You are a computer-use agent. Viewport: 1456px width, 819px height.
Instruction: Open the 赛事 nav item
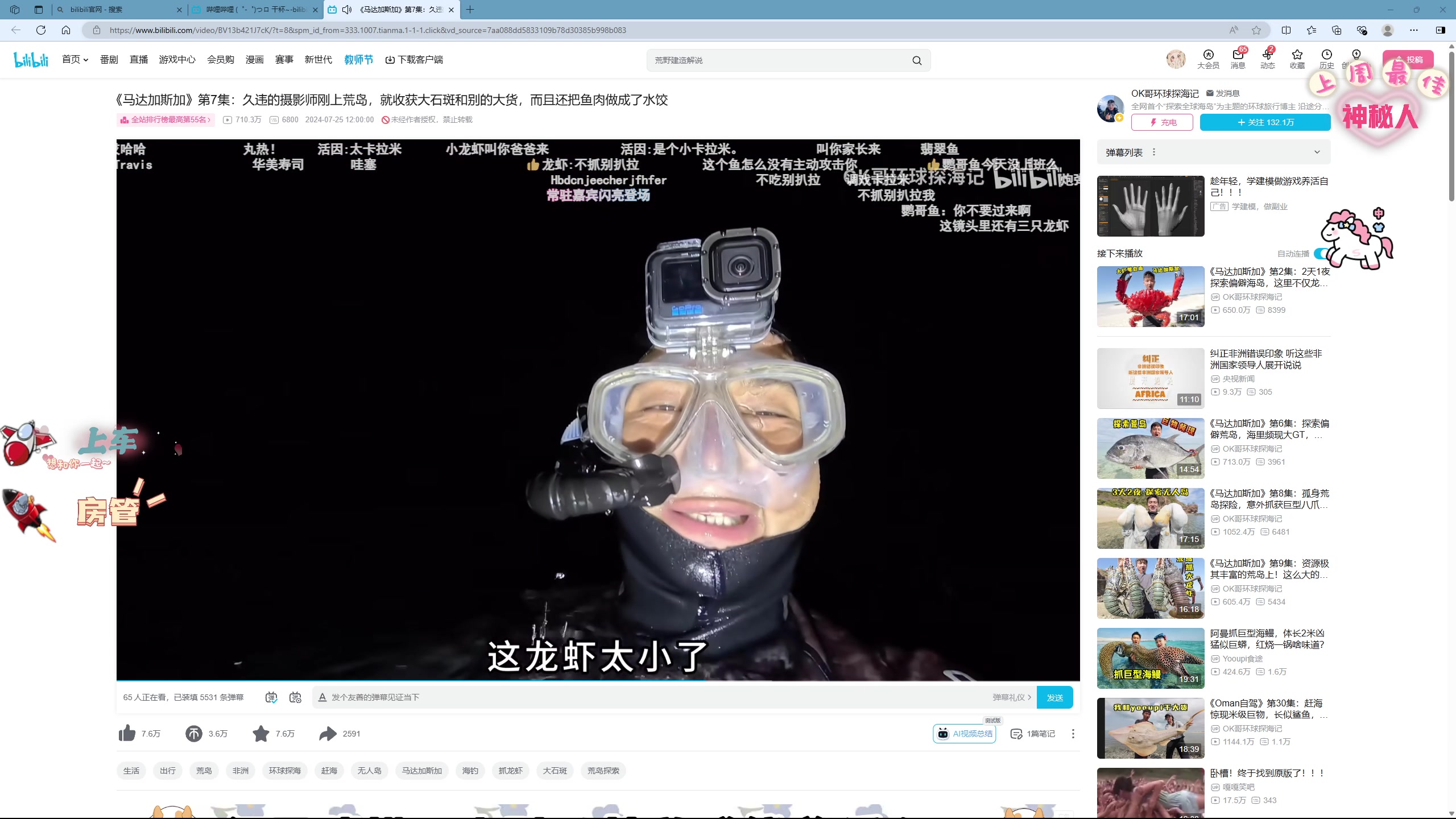click(284, 60)
